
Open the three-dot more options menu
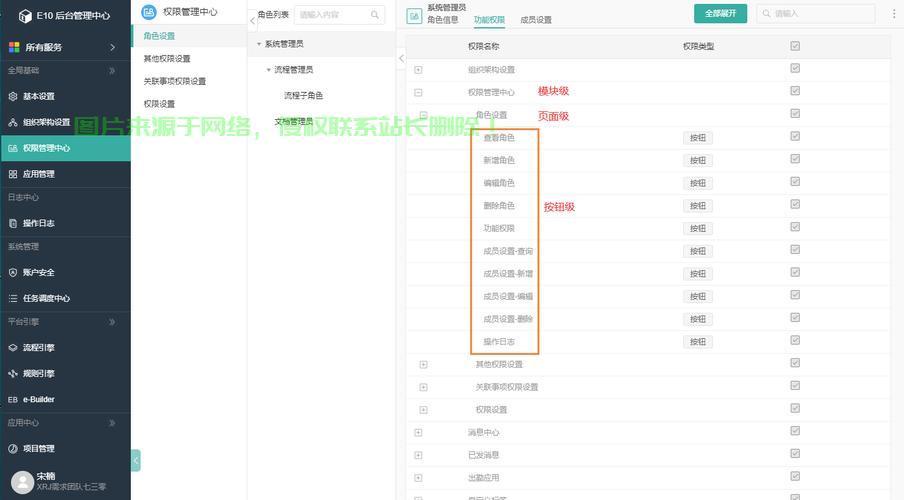click(894, 14)
